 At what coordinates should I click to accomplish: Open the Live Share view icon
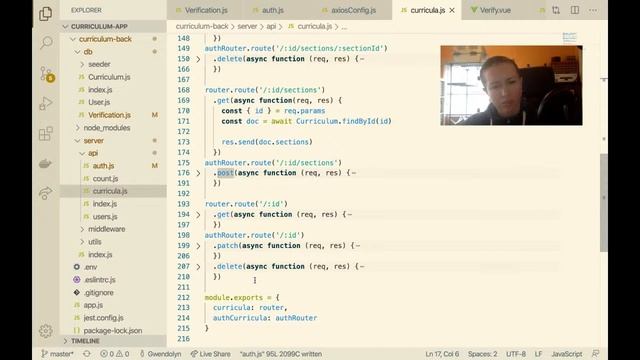coord(46,193)
